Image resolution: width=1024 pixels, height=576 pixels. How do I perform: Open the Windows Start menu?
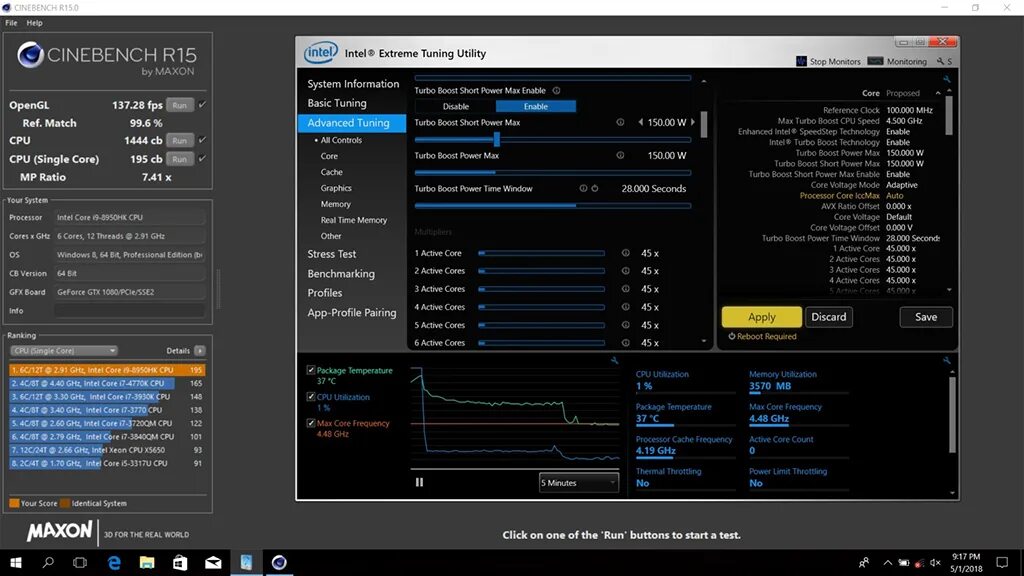pyautogui.click(x=16, y=562)
